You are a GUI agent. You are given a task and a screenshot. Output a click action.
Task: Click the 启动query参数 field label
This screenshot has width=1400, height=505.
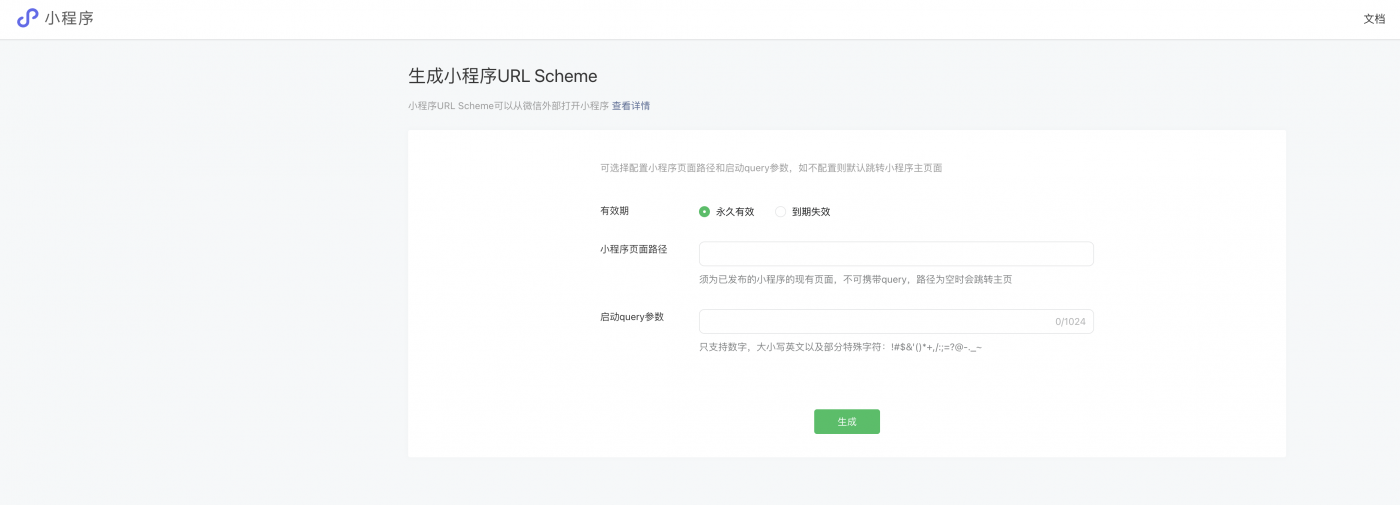pyautogui.click(x=631, y=317)
